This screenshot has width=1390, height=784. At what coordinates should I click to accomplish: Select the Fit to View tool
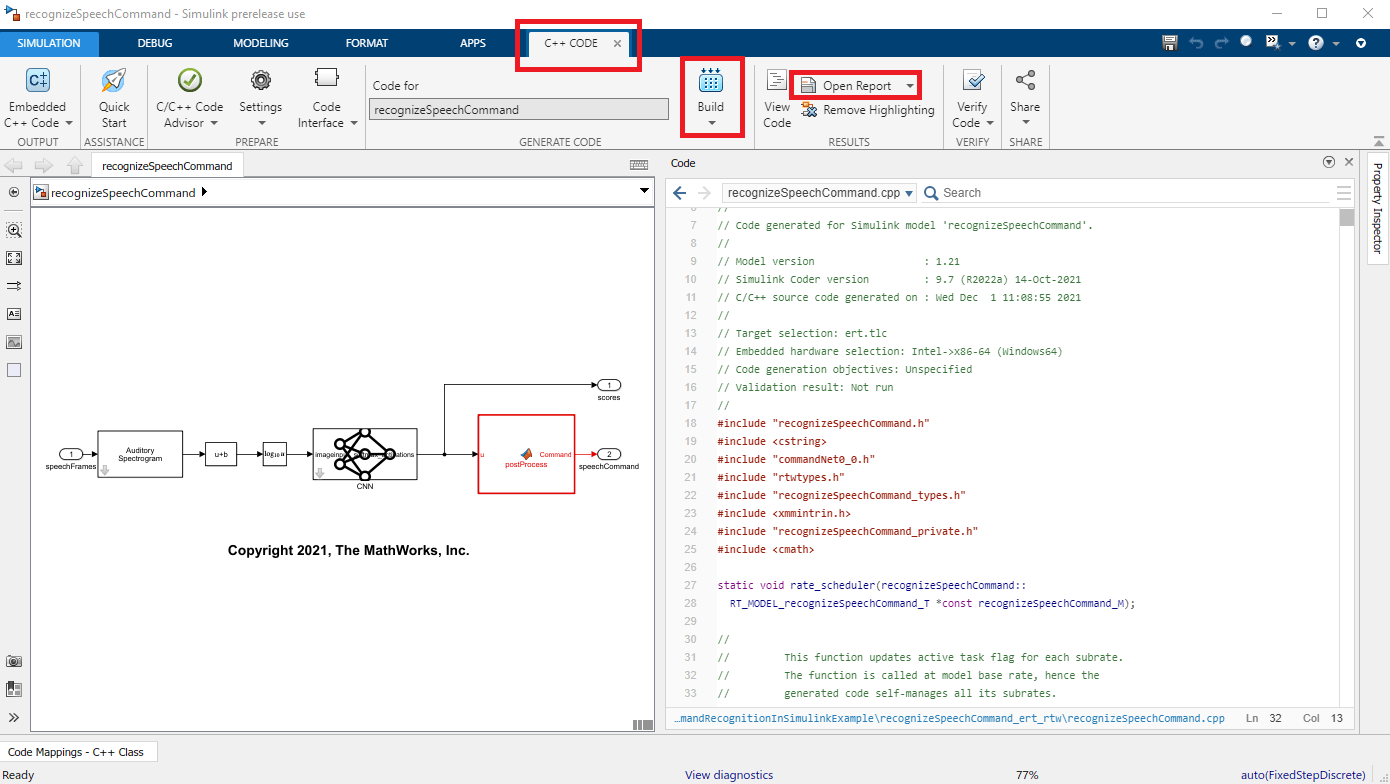click(14, 258)
